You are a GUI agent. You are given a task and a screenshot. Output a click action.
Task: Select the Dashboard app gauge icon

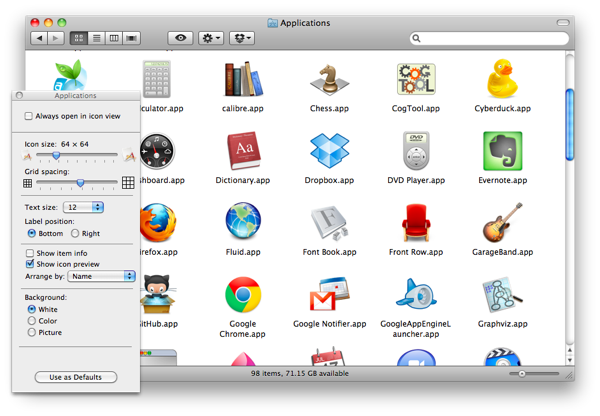157,151
